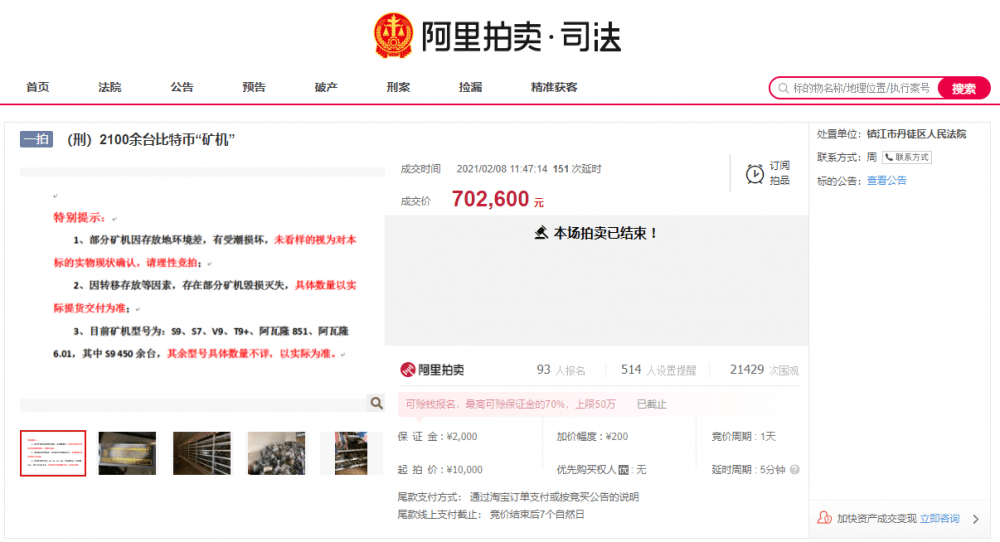The image size is (1000, 542).
Task: Click the 优先购买权人 label
Action: tap(586, 470)
